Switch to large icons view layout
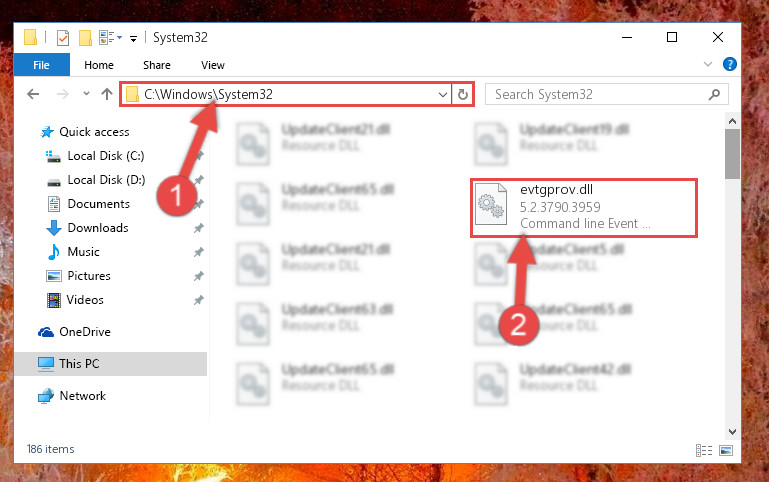769x482 pixels. click(x=726, y=450)
